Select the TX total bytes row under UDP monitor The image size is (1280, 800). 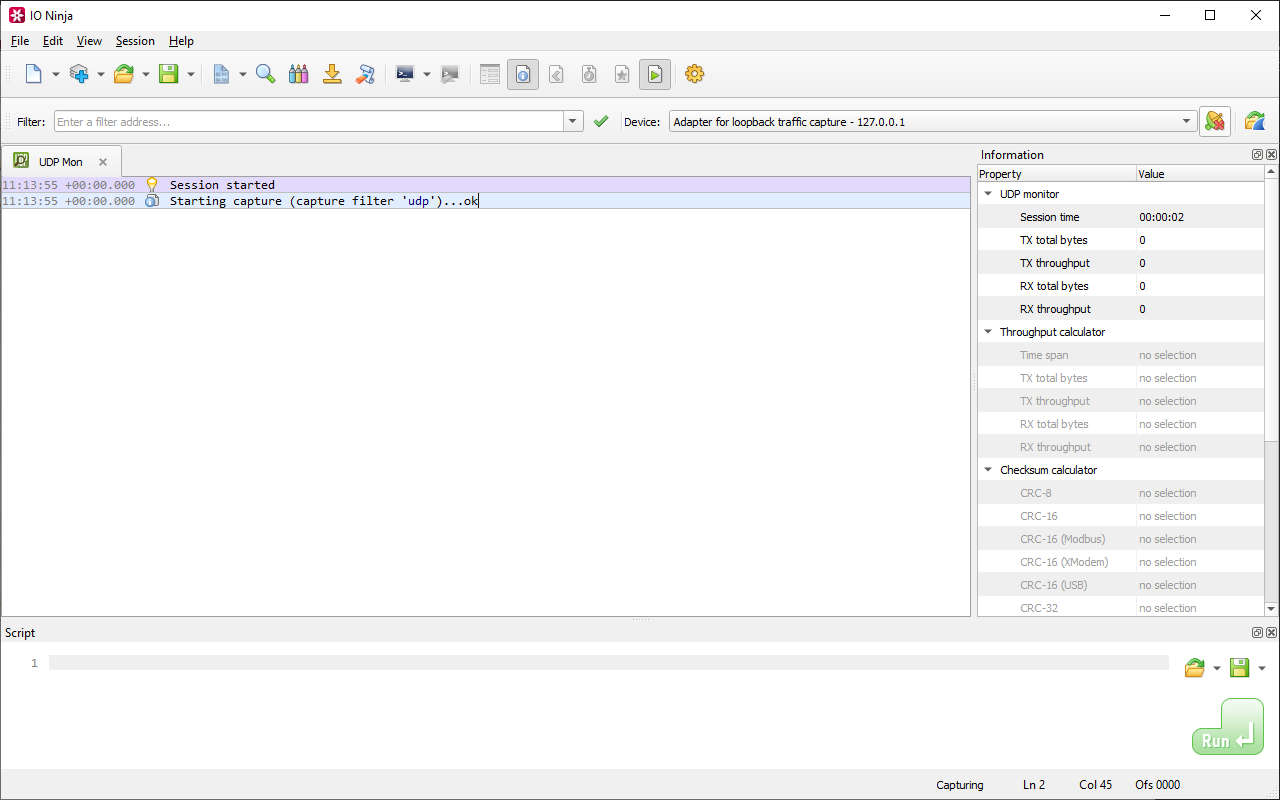click(x=1121, y=240)
